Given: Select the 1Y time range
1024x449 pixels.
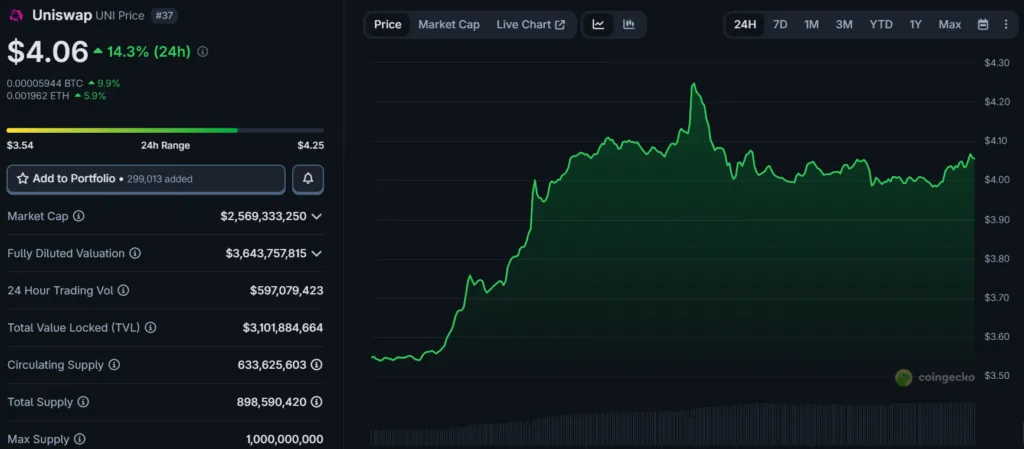Looking at the screenshot, I should pos(916,25).
